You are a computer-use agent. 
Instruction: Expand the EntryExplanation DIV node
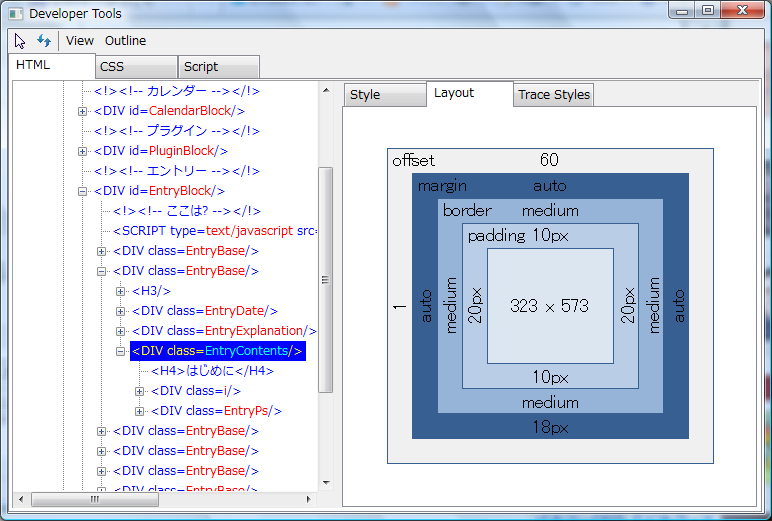pos(120,331)
